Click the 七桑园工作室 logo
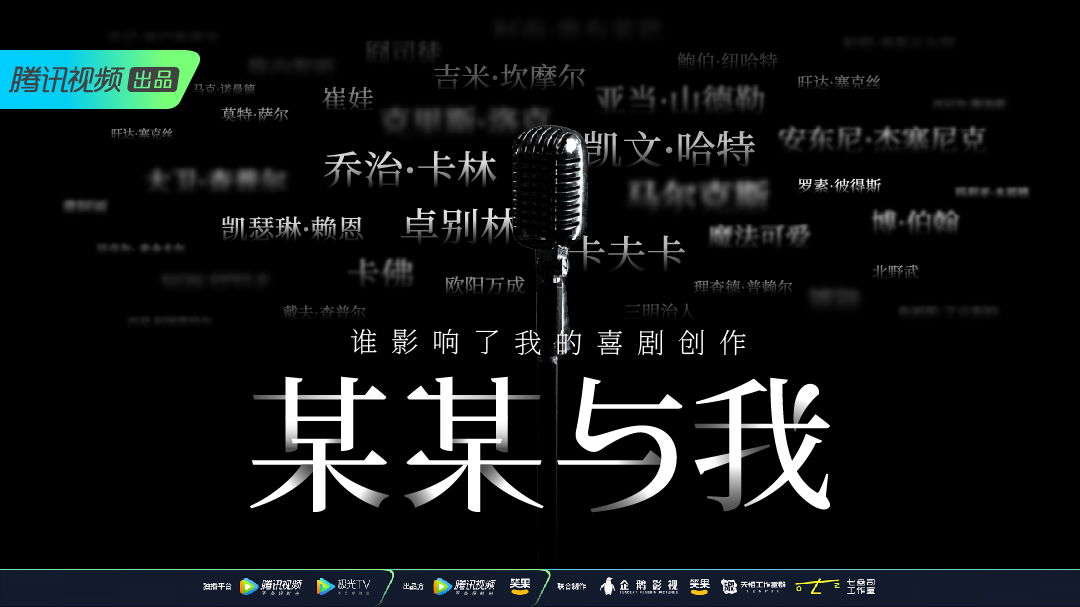 pos(835,586)
